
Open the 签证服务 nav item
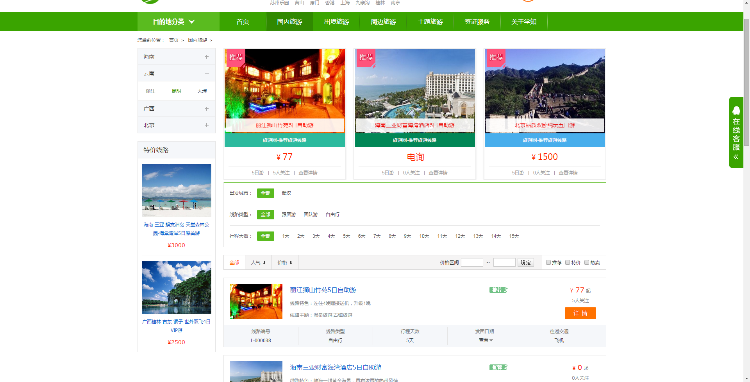[477, 22]
